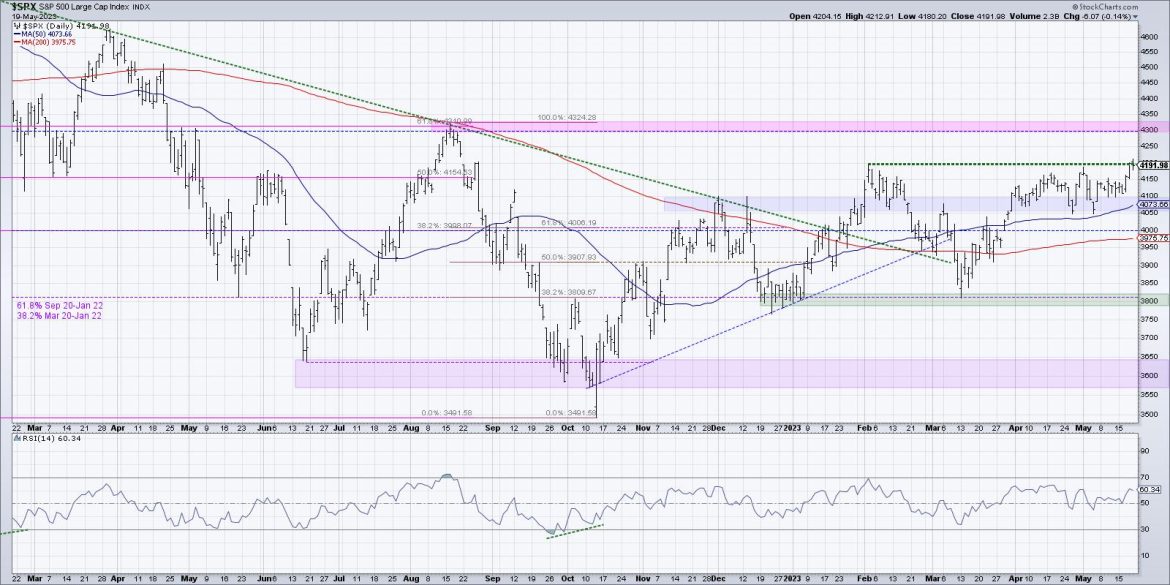Click the 2023 label on date axis
1170x585 pixels.
[x=791, y=427]
